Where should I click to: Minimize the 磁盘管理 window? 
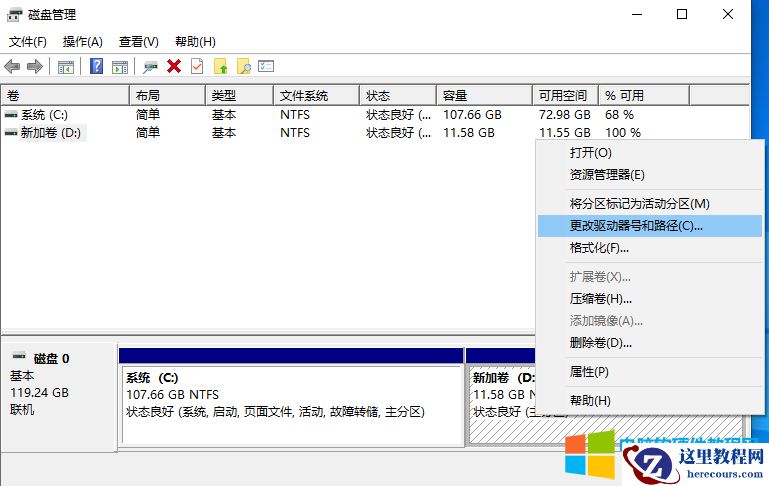637,14
